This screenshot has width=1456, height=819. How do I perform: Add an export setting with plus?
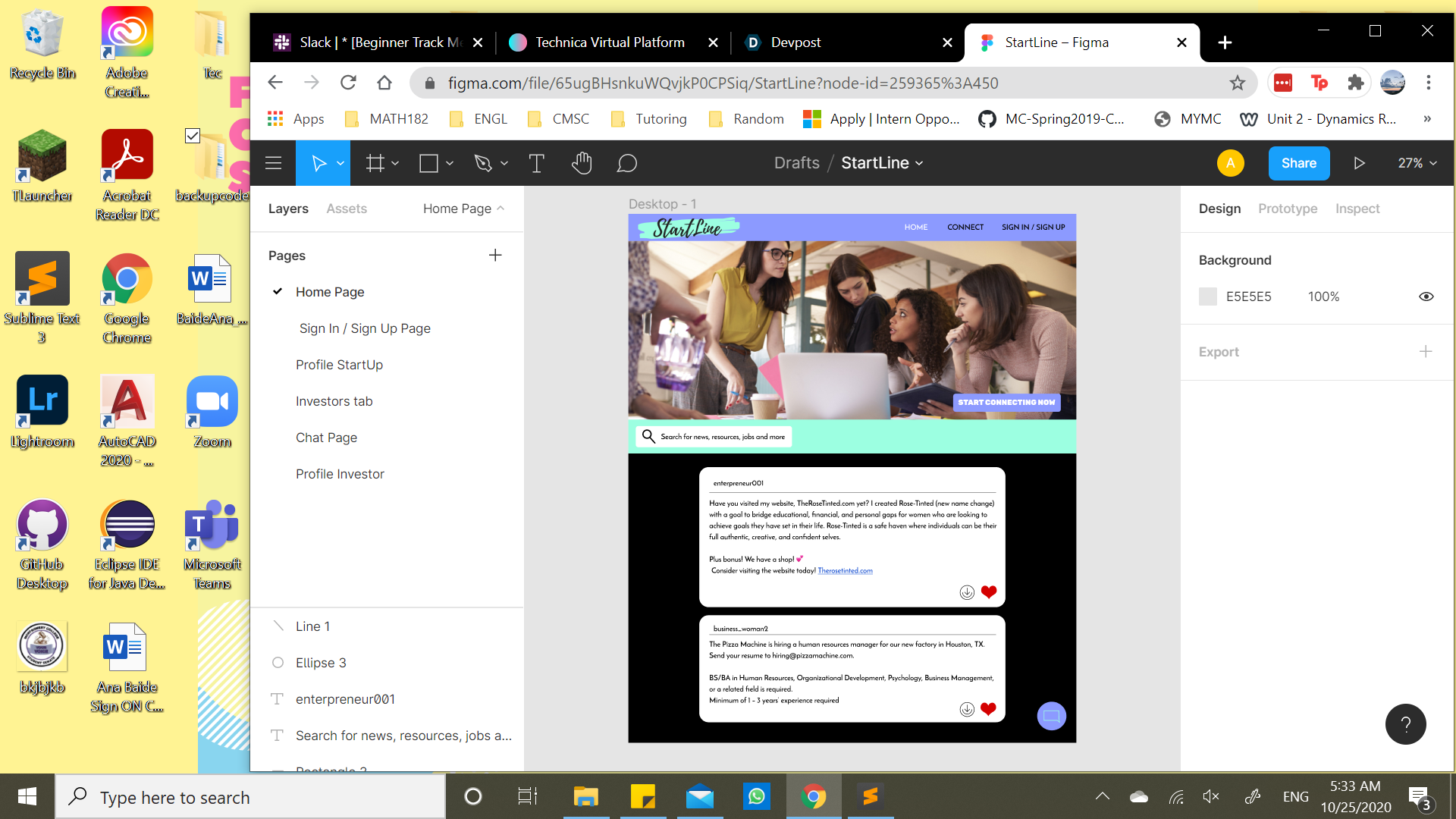pyautogui.click(x=1426, y=352)
